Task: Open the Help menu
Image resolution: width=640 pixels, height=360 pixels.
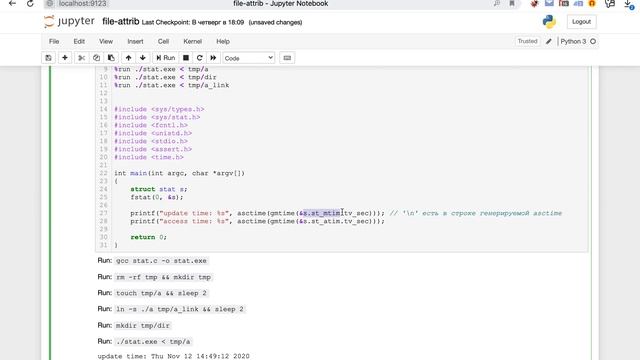Action: 223,41
